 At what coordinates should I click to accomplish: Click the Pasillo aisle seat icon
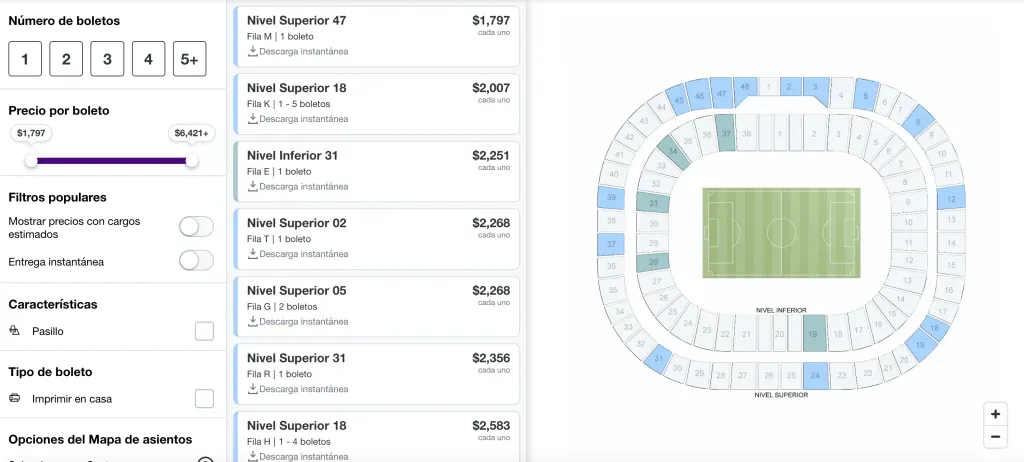click(14, 331)
